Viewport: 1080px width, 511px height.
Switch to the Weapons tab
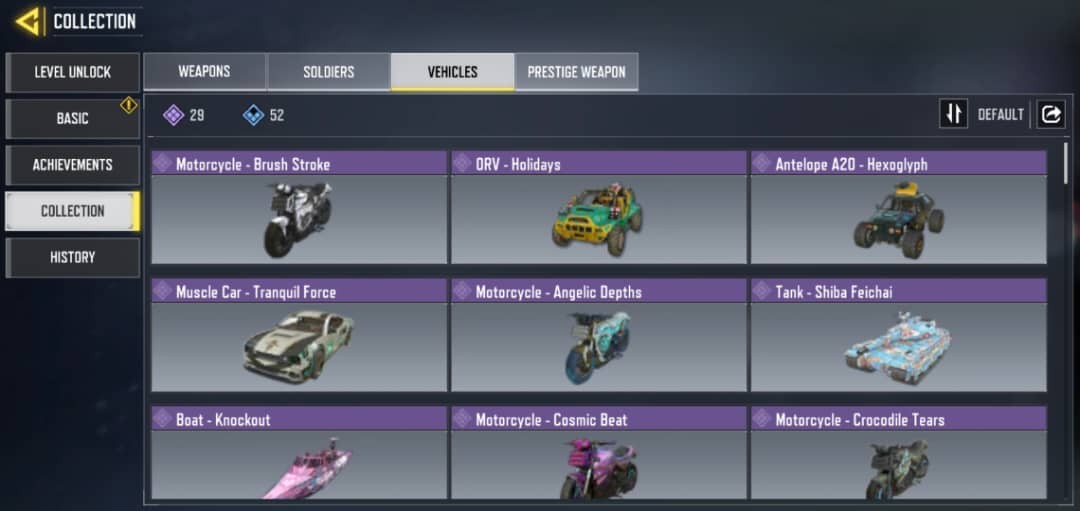point(205,72)
